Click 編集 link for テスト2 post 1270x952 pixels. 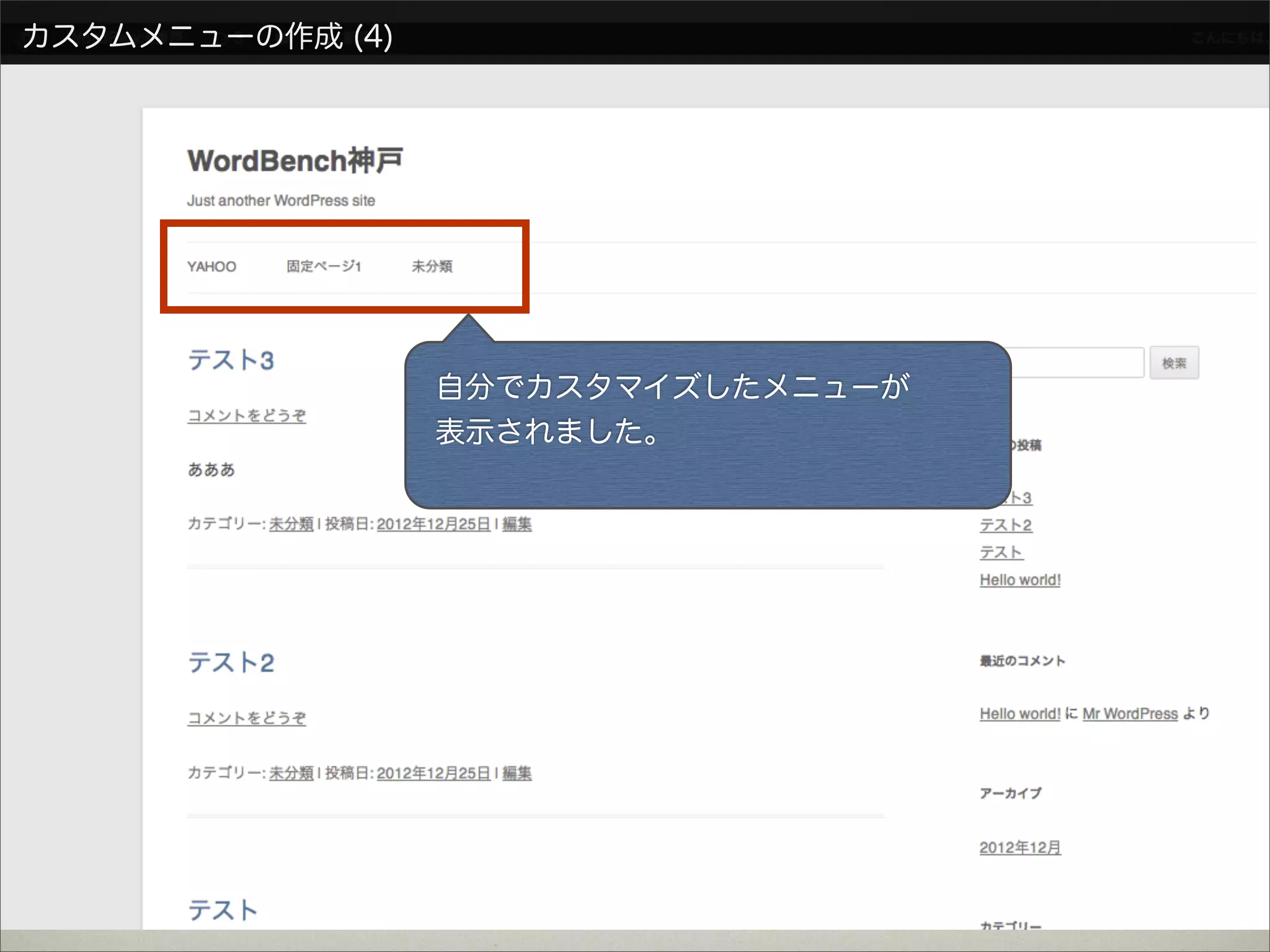click(x=517, y=773)
